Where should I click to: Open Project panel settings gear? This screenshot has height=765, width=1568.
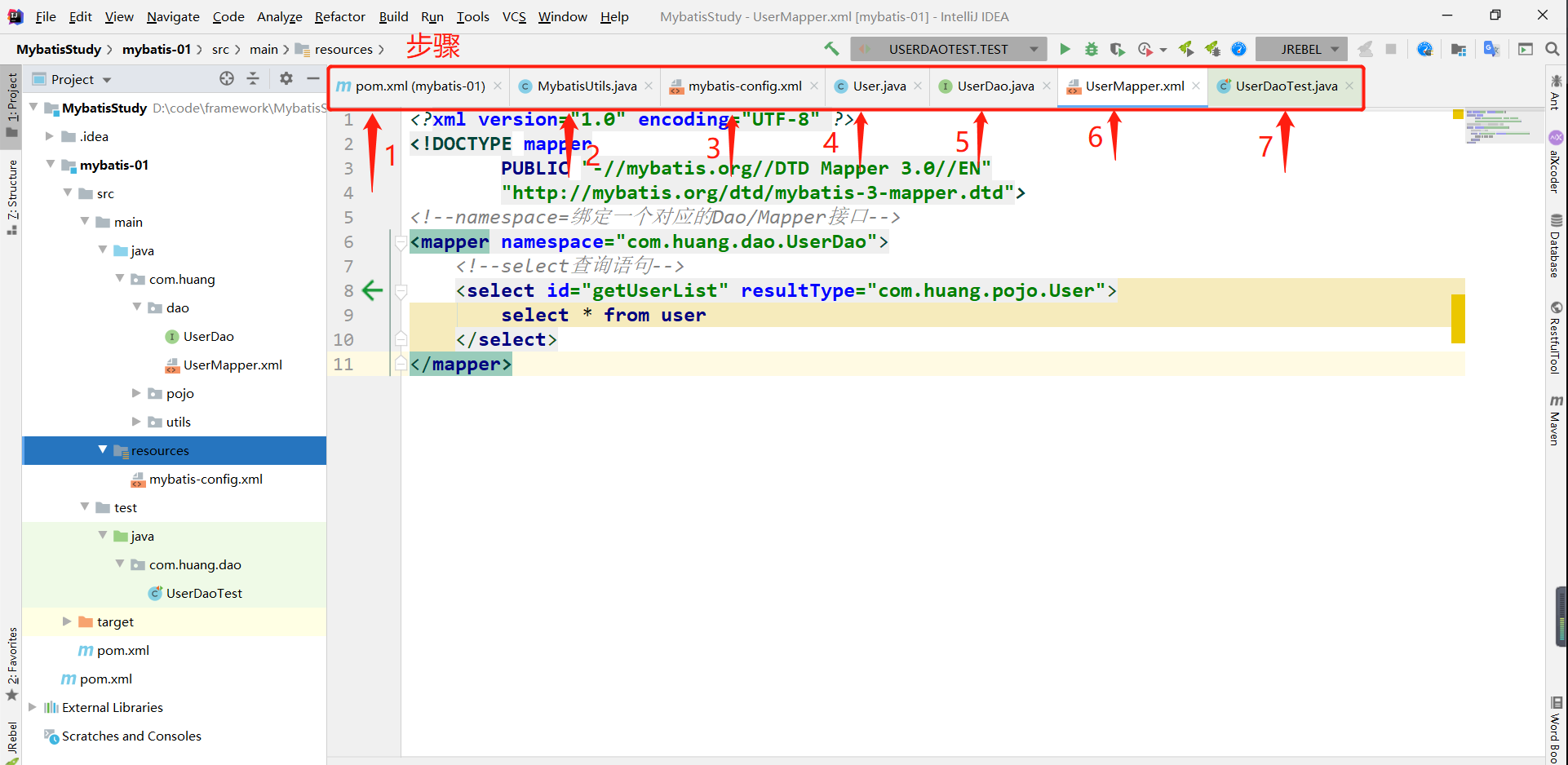[286, 78]
